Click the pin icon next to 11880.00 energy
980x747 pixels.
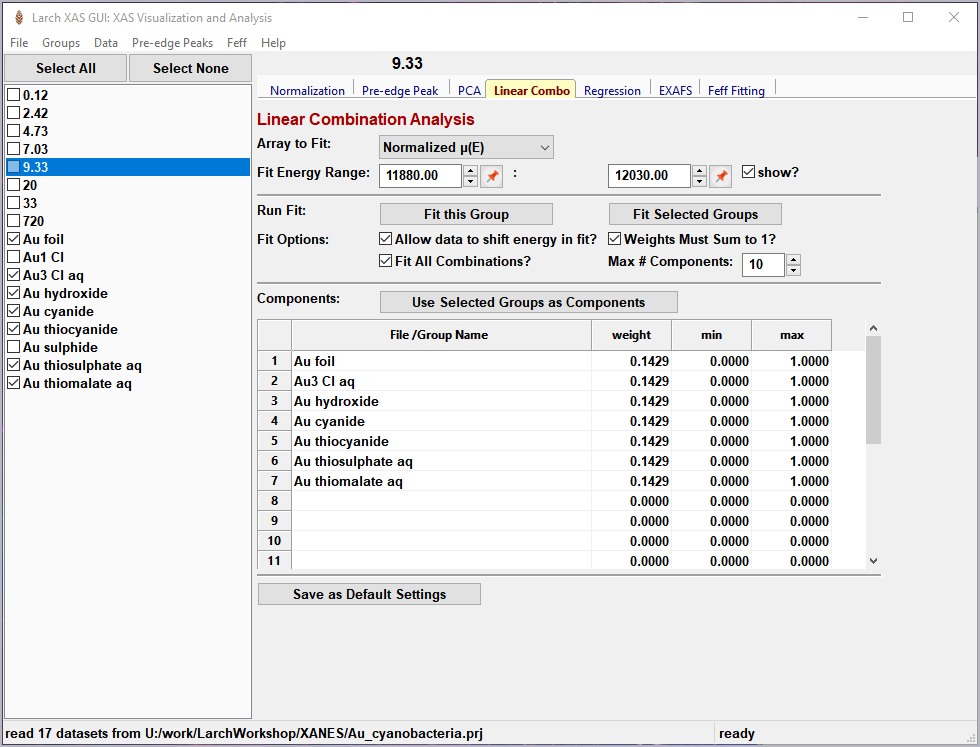click(491, 176)
